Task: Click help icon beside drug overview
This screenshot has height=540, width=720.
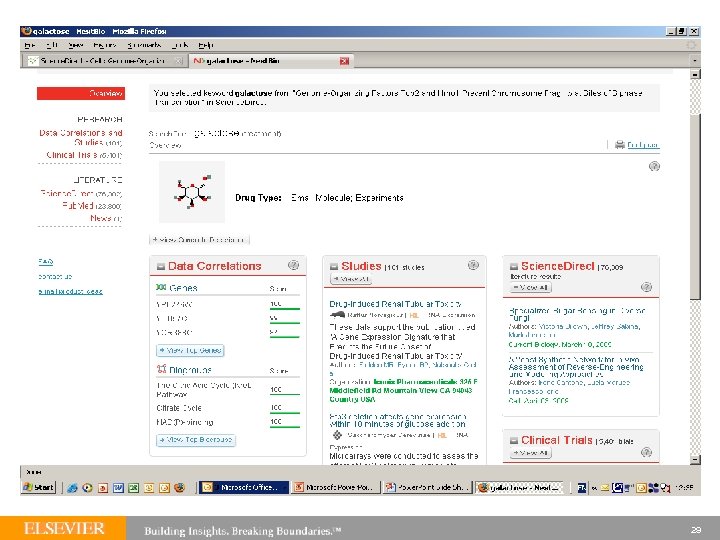Action: [654, 166]
